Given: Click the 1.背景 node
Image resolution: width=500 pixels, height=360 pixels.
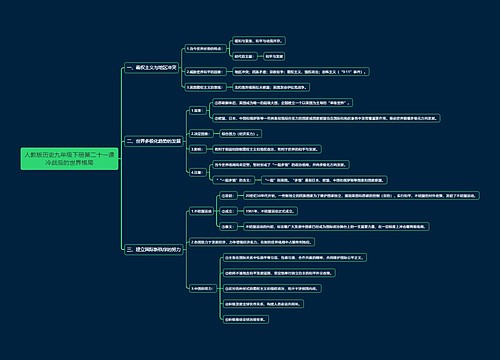Looking at the screenshot, I should [198, 110].
